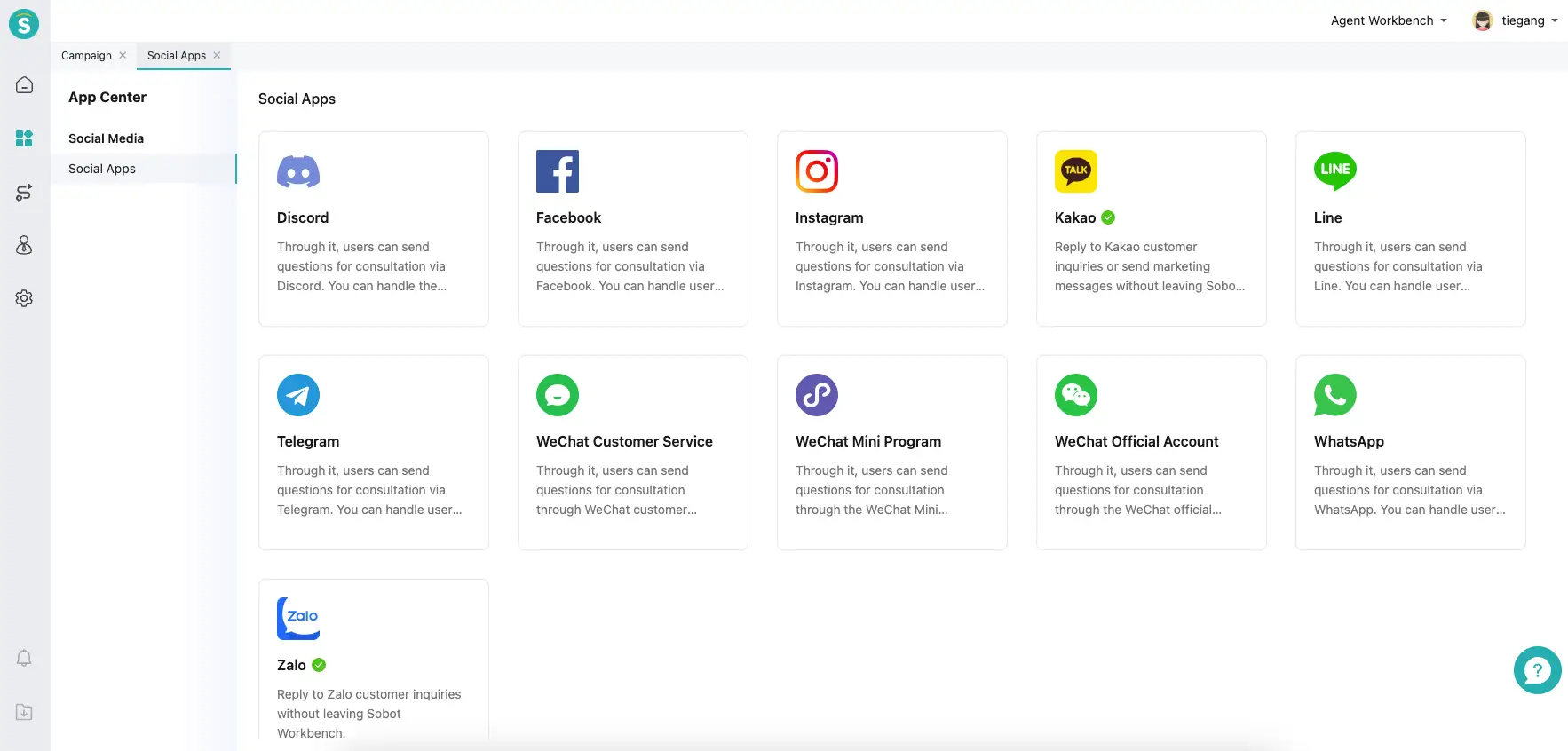Open the Telegram card title
Screen dimensions: 1568x751
(308, 441)
